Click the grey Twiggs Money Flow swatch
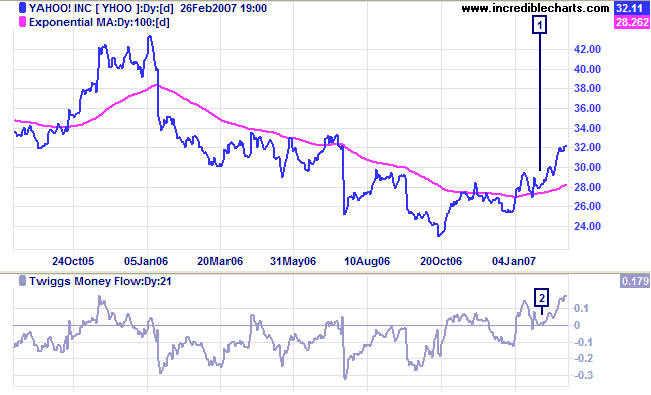Screen dimensions: 651x395 point(22,281)
